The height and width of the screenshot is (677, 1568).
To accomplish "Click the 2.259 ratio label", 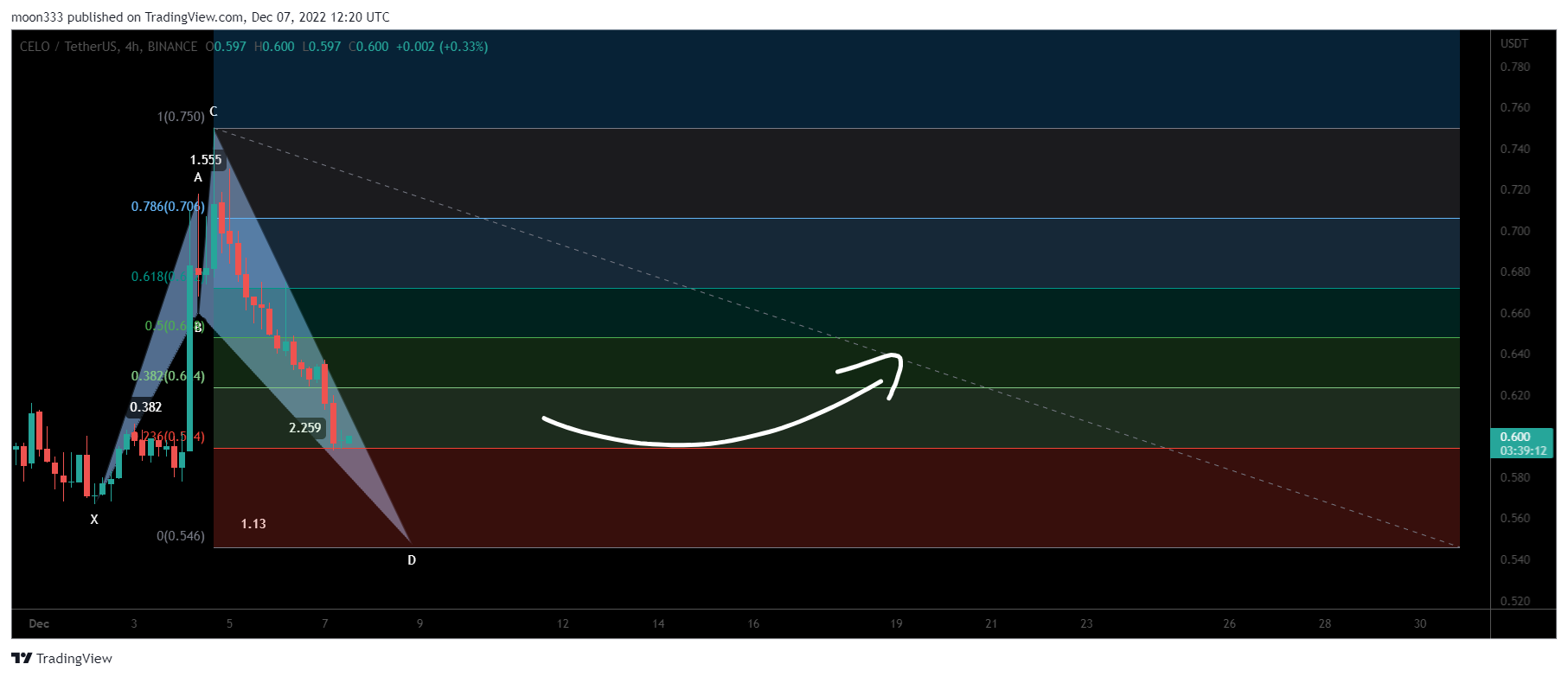I will pyautogui.click(x=305, y=428).
